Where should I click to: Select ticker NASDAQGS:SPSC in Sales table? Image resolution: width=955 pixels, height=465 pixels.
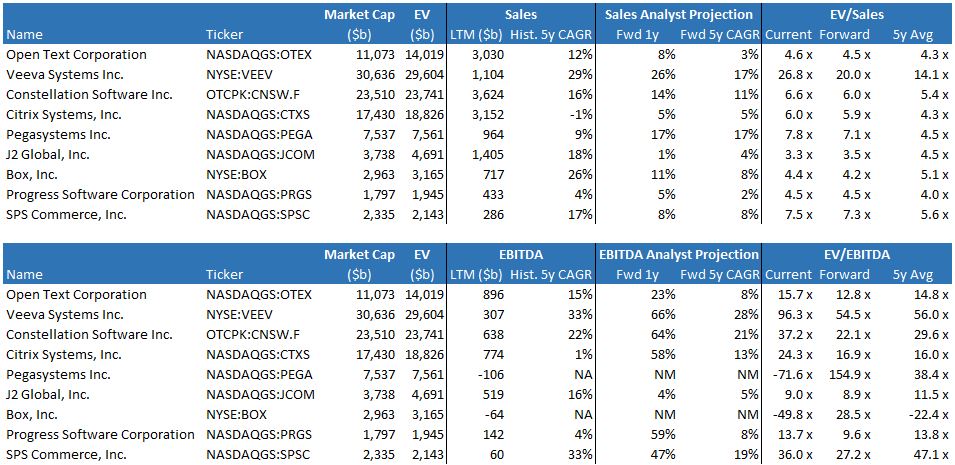tap(258, 215)
